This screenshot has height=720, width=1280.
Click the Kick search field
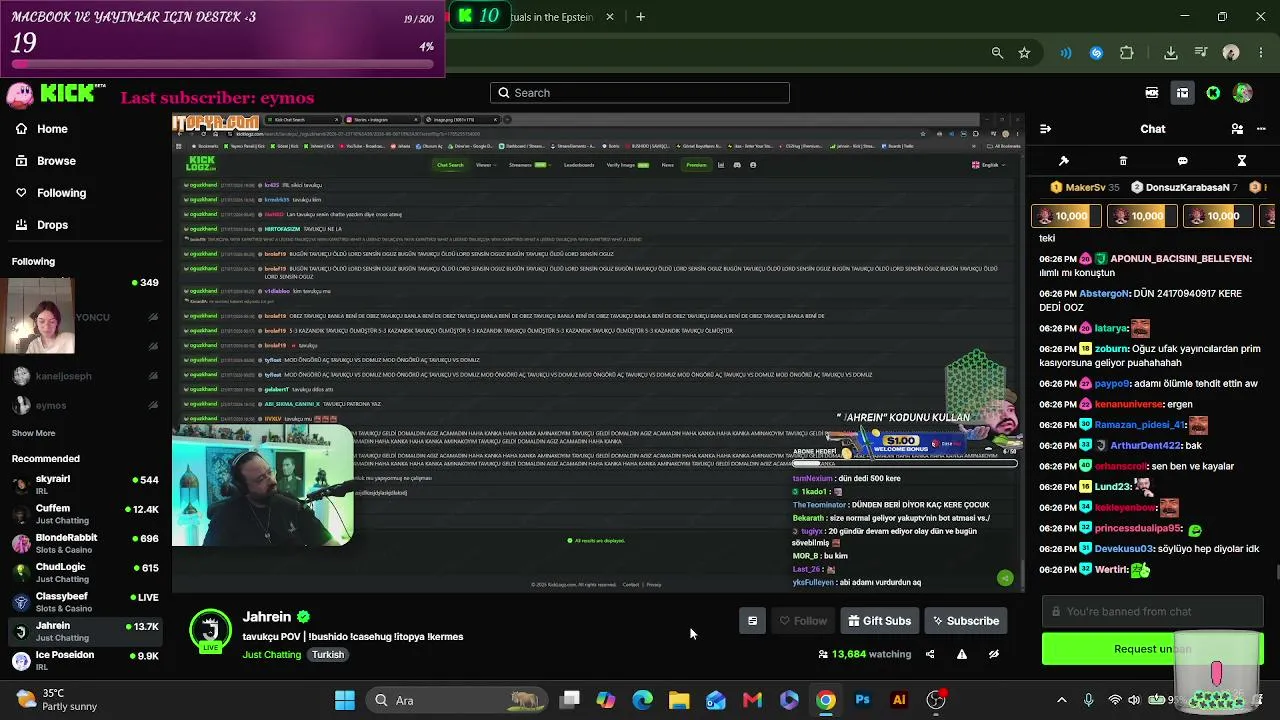(640, 93)
